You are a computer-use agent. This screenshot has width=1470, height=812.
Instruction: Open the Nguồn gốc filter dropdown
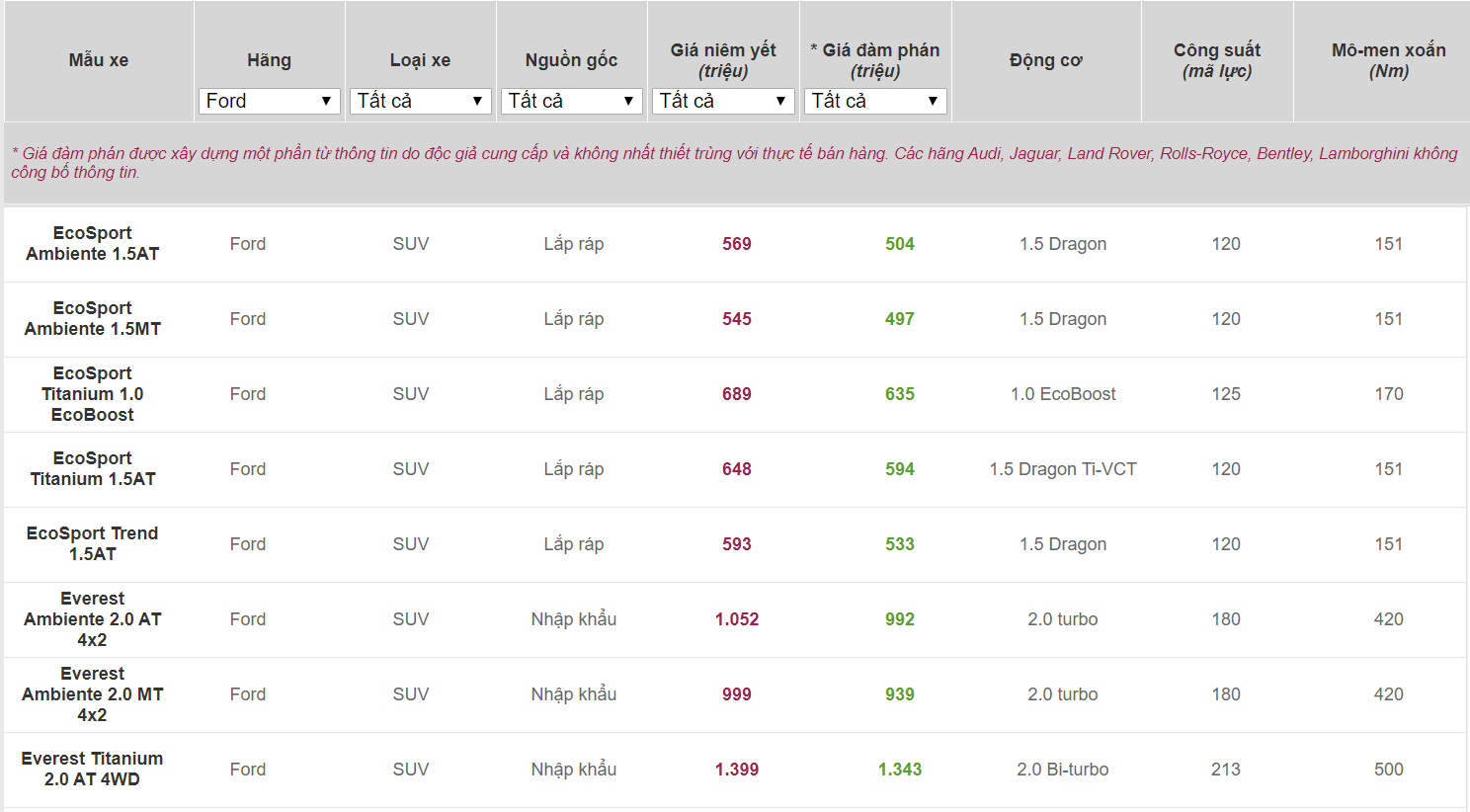coord(571,101)
